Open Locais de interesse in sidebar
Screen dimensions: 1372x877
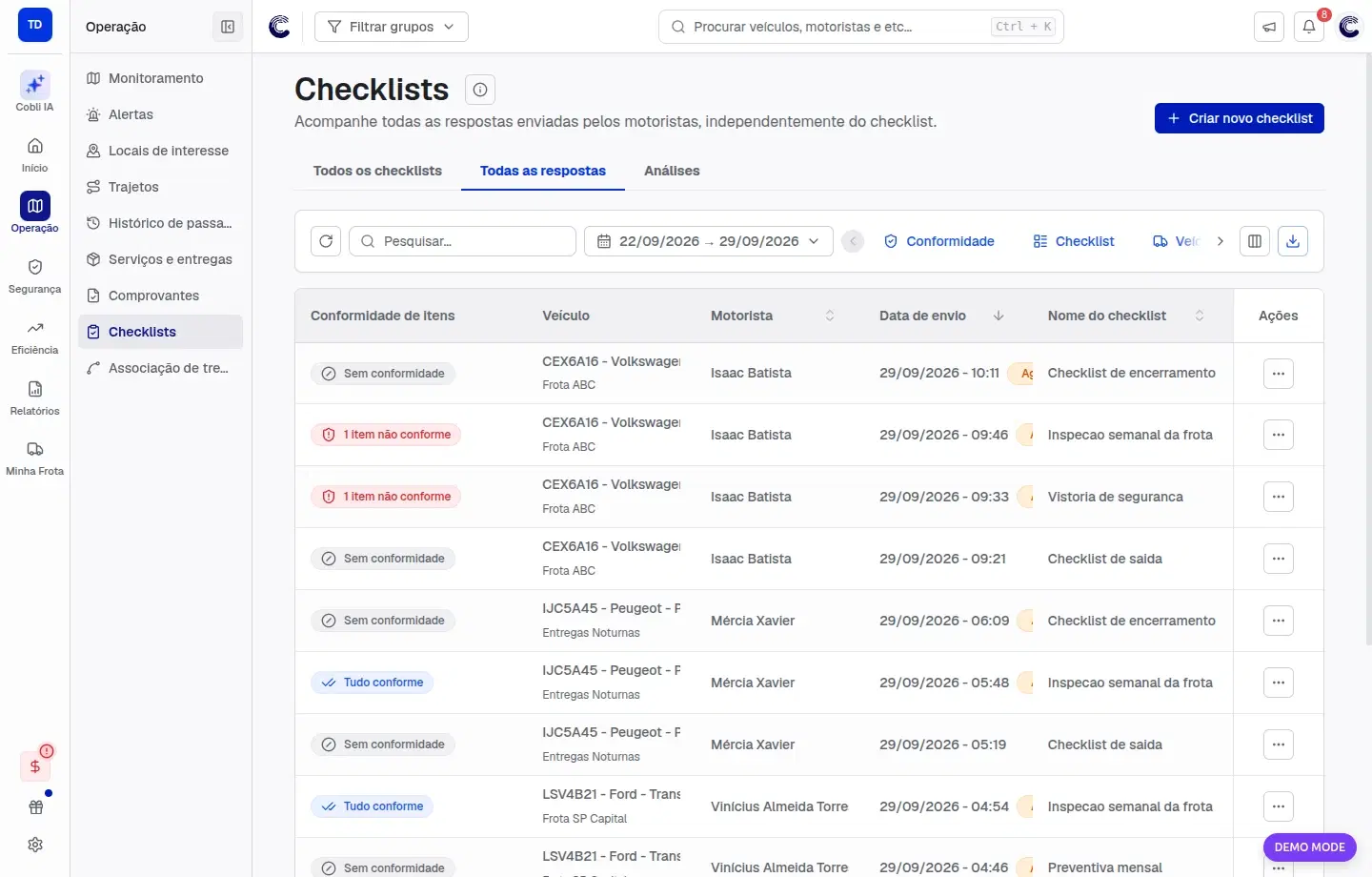[160, 151]
